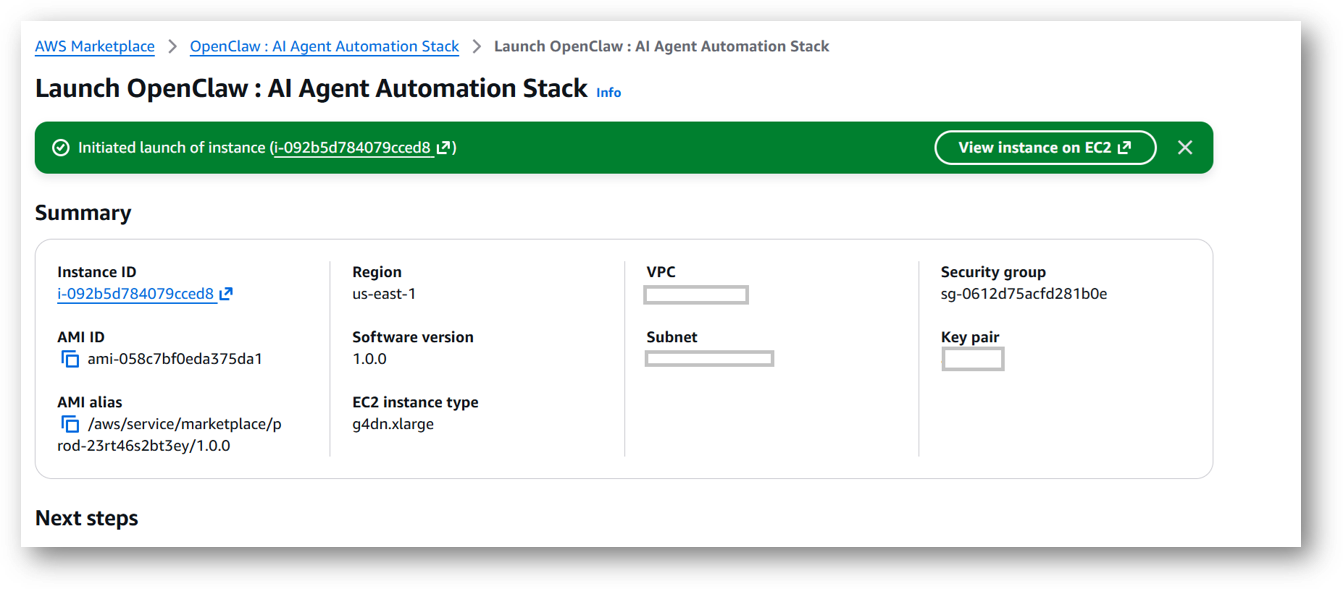Click the redacted Key pair value box
This screenshot has width=1343, height=589.
point(973,359)
